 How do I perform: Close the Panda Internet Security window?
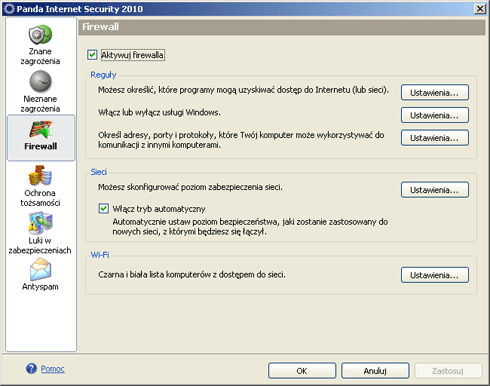[480, 9]
